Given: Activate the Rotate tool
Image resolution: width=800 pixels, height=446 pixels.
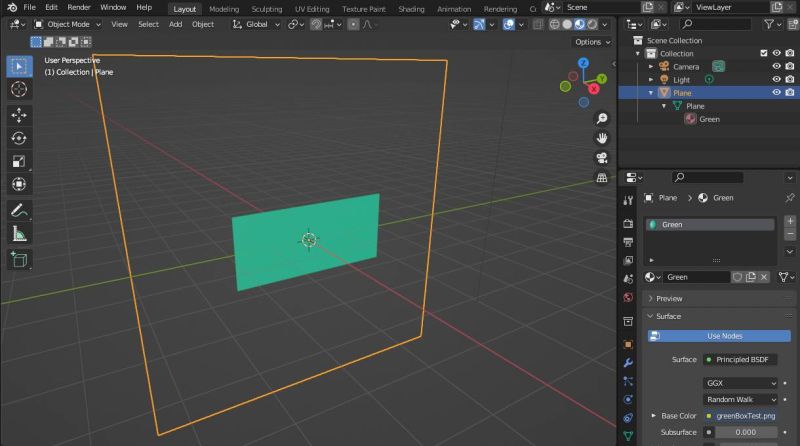Looking at the screenshot, I should click(19, 138).
